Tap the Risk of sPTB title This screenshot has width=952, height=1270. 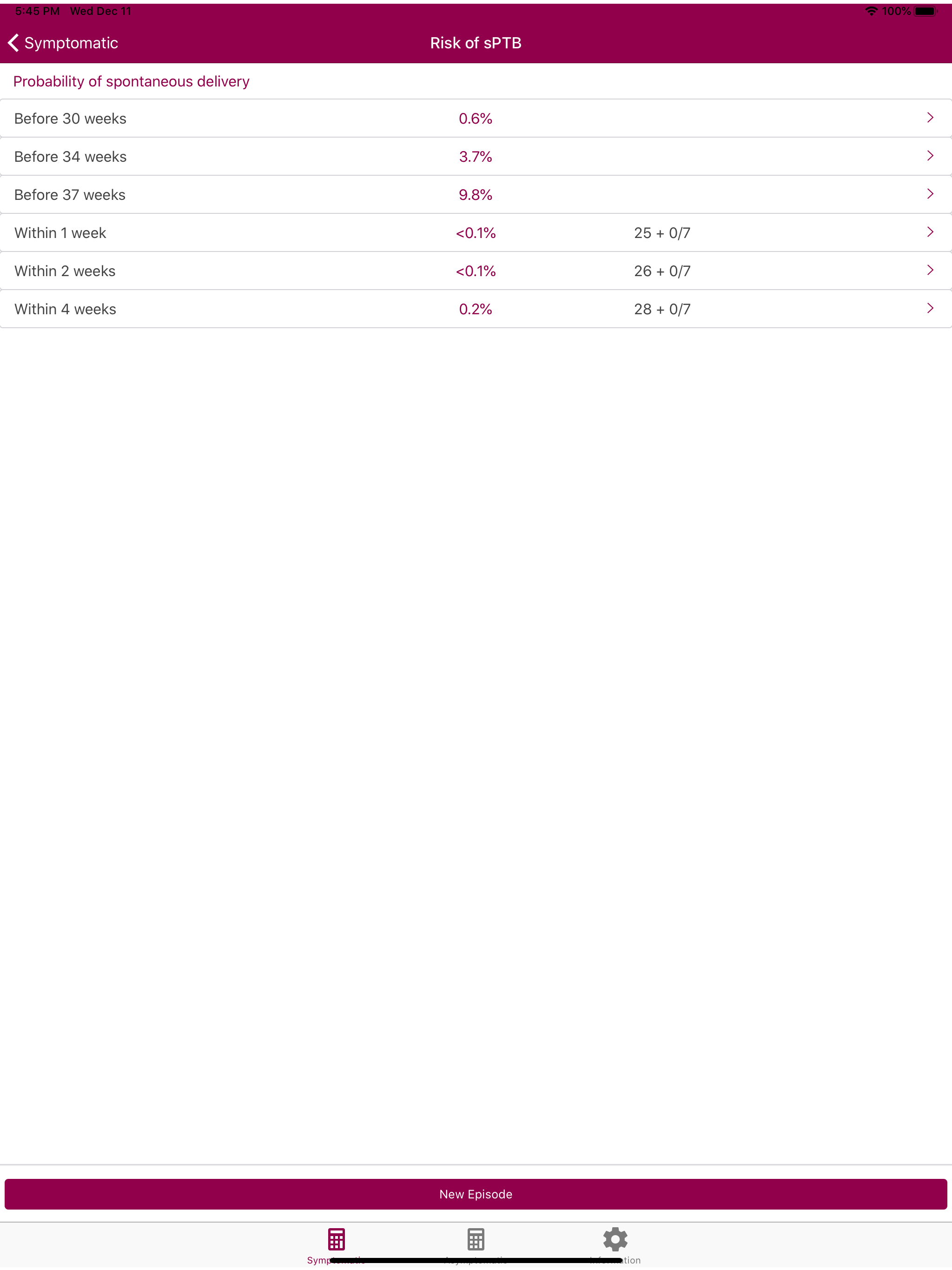point(476,42)
